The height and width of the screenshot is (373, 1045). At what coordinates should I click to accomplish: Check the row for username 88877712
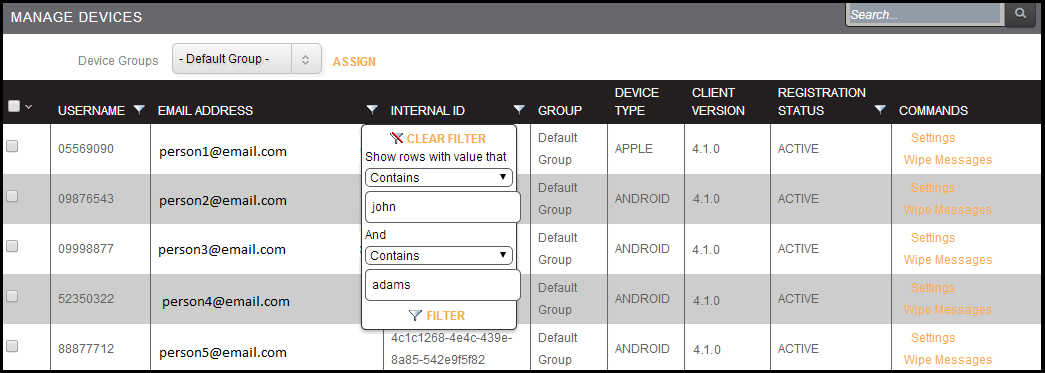point(12,346)
